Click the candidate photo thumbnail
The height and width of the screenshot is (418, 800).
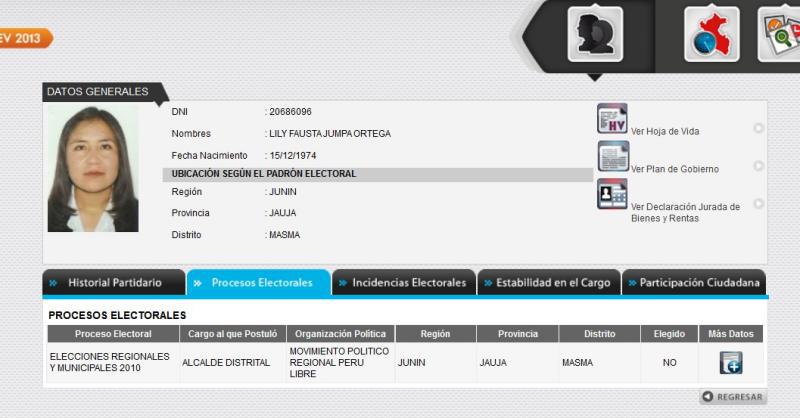pyautogui.click(x=93, y=169)
